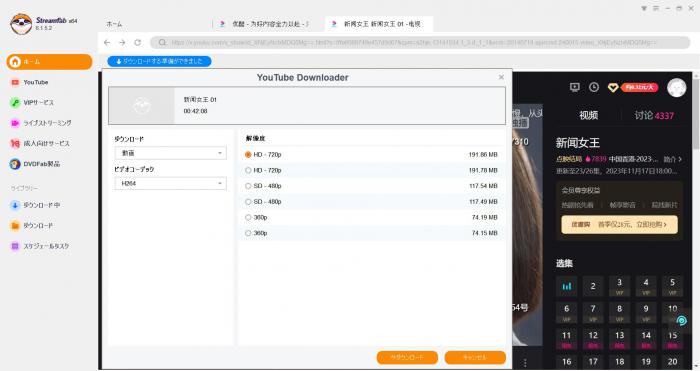The width and height of the screenshot is (700, 371).
Task: Switch to Youku 视频 tab
Action: click(588, 115)
